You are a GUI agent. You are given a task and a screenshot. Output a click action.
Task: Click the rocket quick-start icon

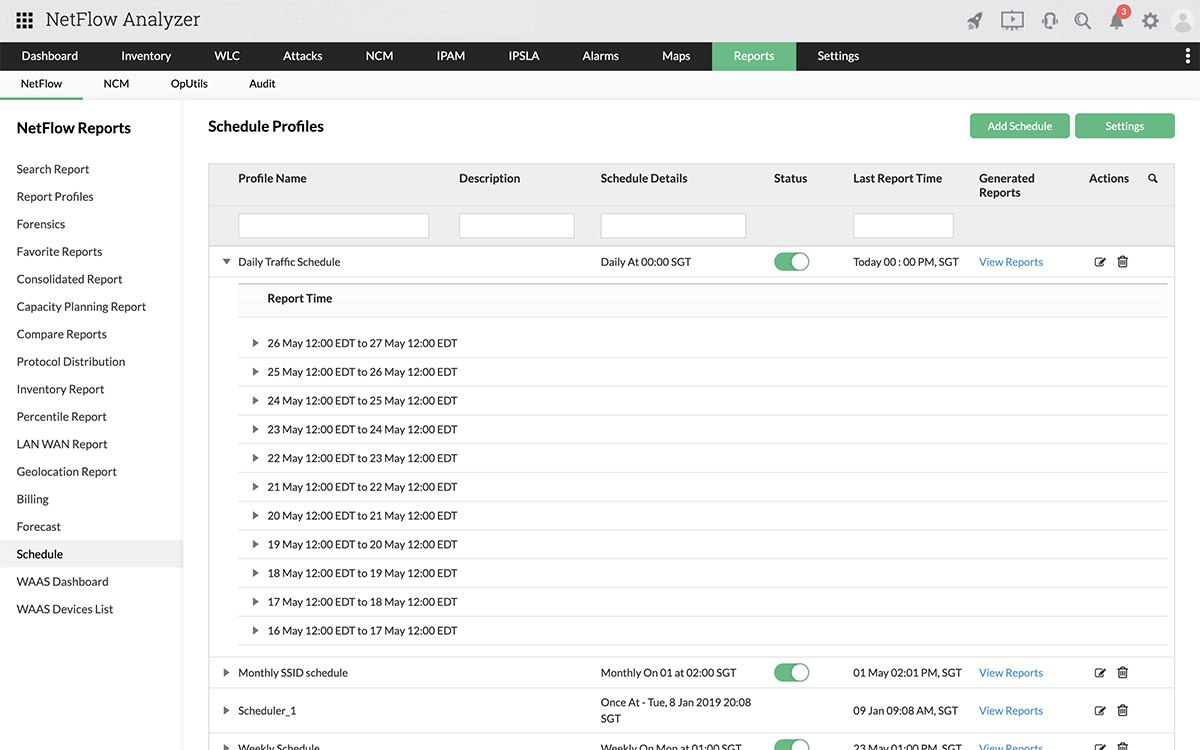975,20
